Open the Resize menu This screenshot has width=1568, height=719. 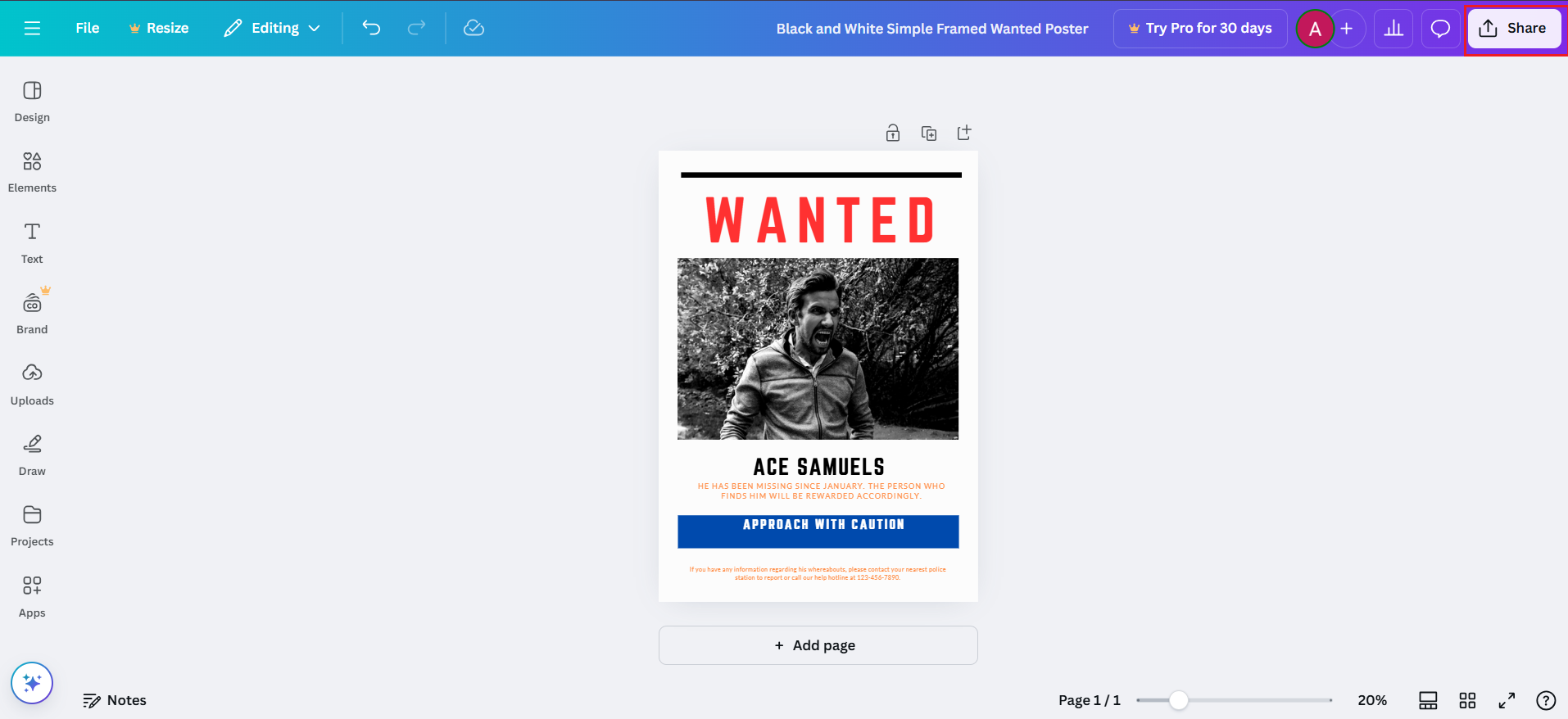pos(159,29)
